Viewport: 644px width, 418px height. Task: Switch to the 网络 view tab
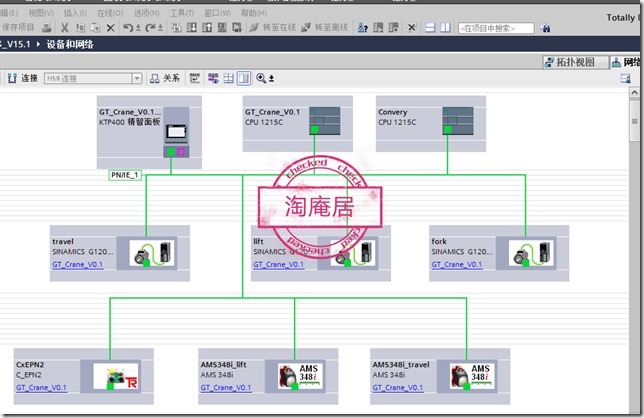[626, 62]
